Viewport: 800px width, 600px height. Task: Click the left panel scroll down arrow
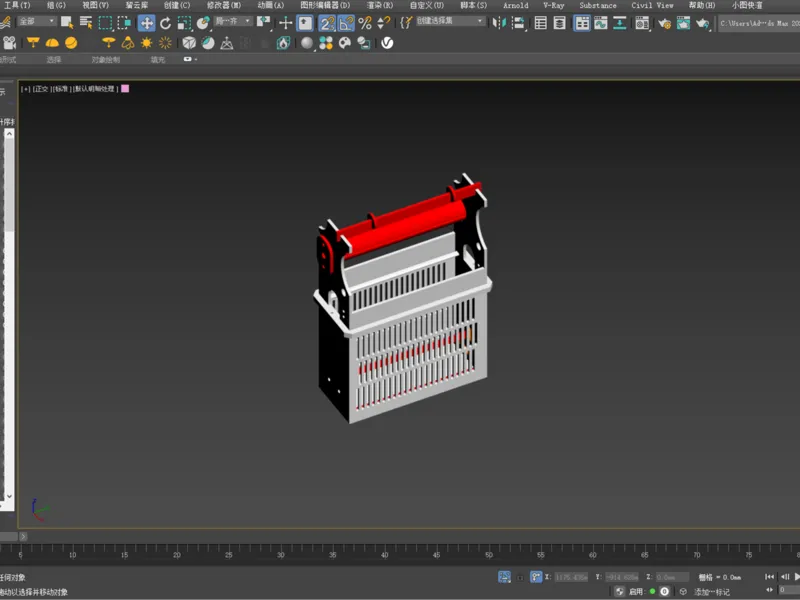[9, 496]
